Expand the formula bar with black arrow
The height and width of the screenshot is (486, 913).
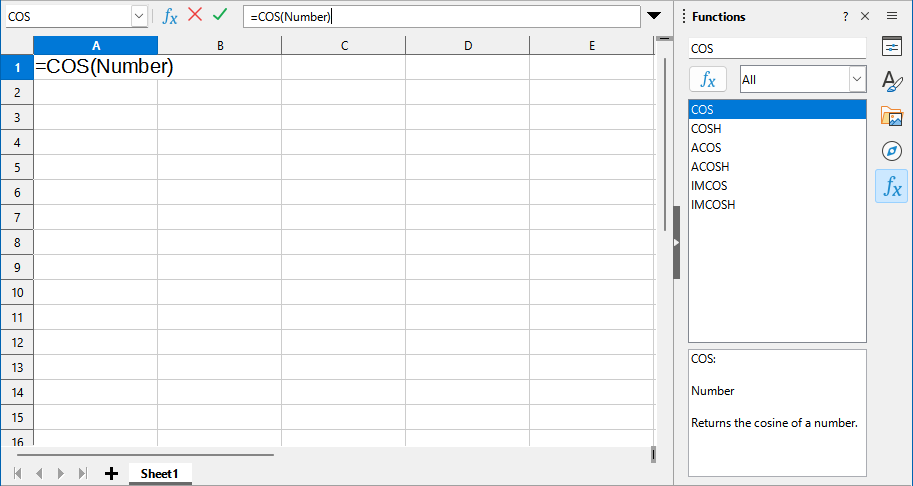[654, 16]
